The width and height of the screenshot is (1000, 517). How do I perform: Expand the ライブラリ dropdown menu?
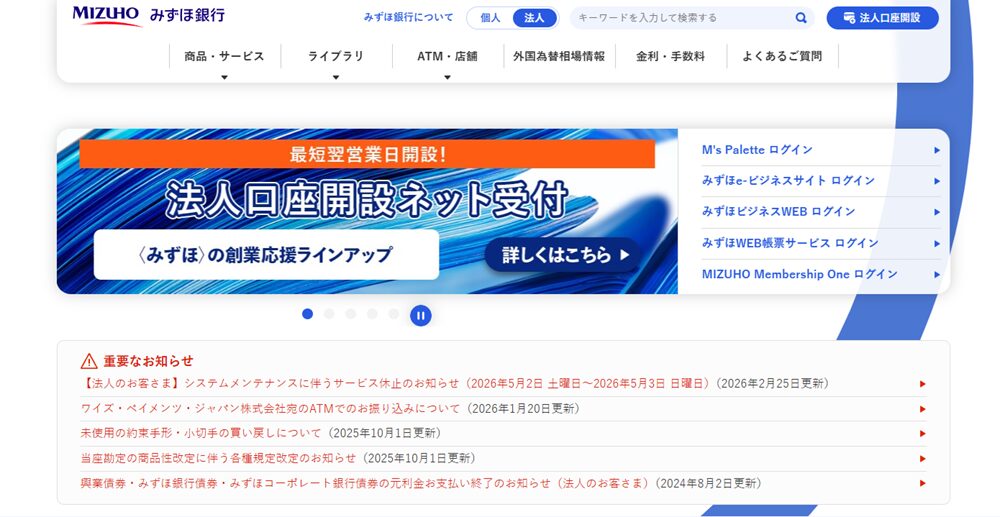click(x=336, y=57)
